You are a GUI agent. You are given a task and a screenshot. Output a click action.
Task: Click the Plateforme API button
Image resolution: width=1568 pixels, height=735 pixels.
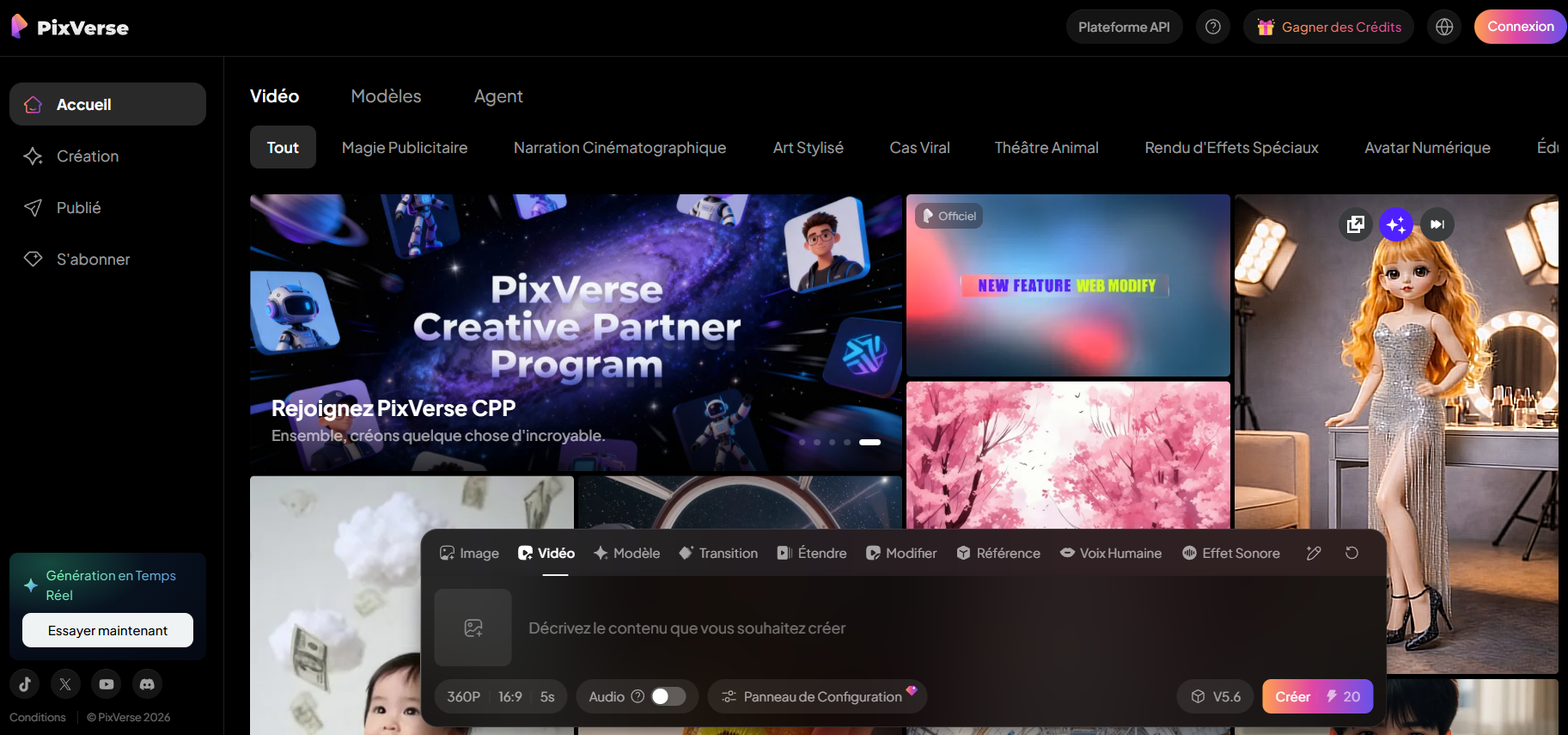coord(1124,27)
